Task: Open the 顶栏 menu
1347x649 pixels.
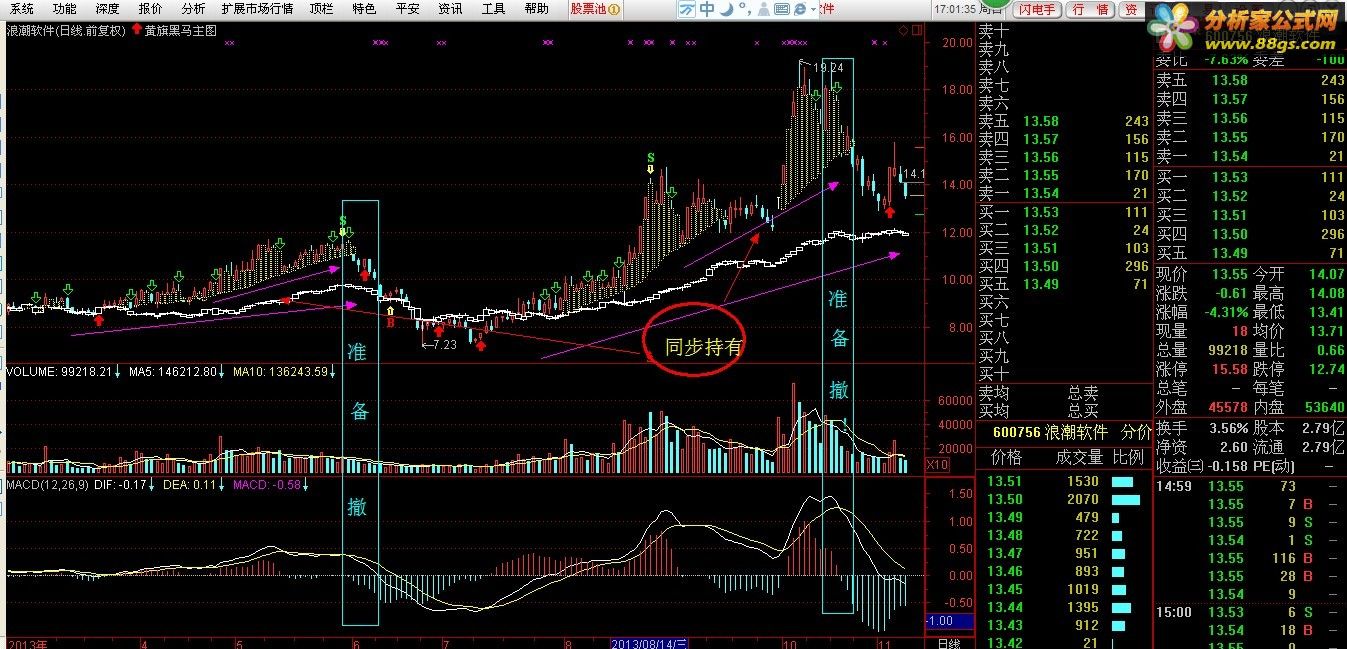Action: click(321, 9)
